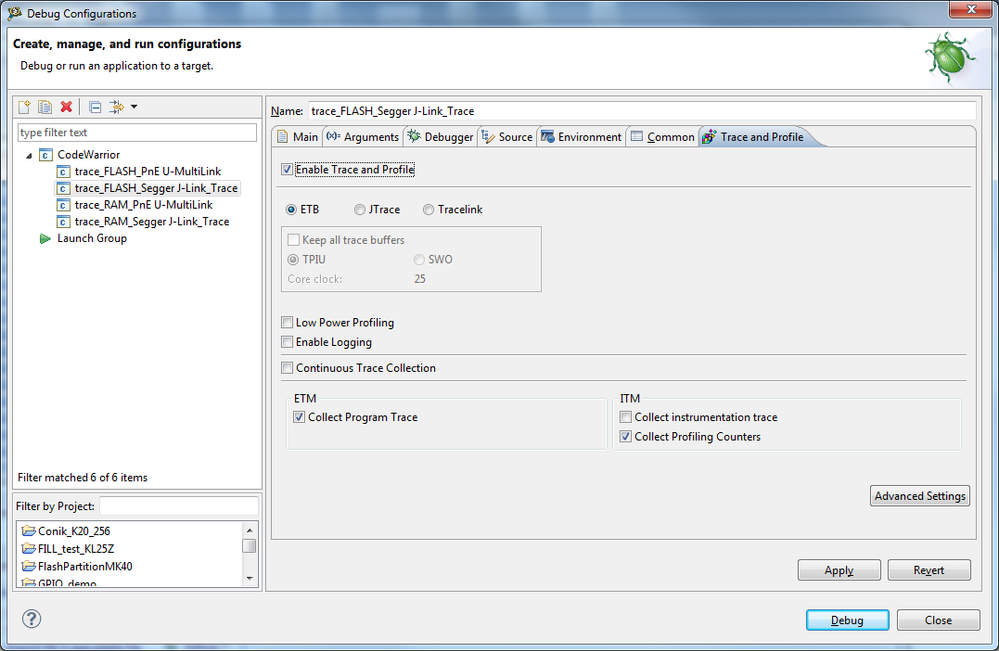
Task: Uncheck Collect Profiling Counters
Action: (626, 436)
